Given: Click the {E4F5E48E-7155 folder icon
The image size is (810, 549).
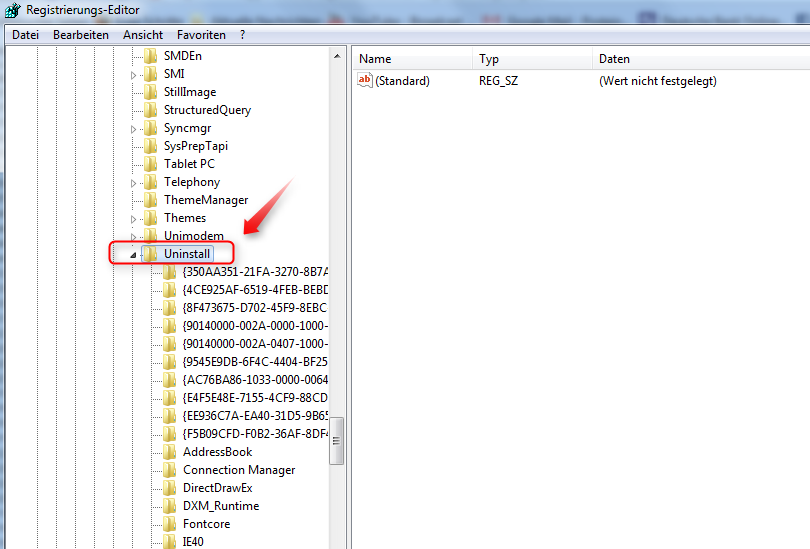Looking at the screenshot, I should point(169,398).
